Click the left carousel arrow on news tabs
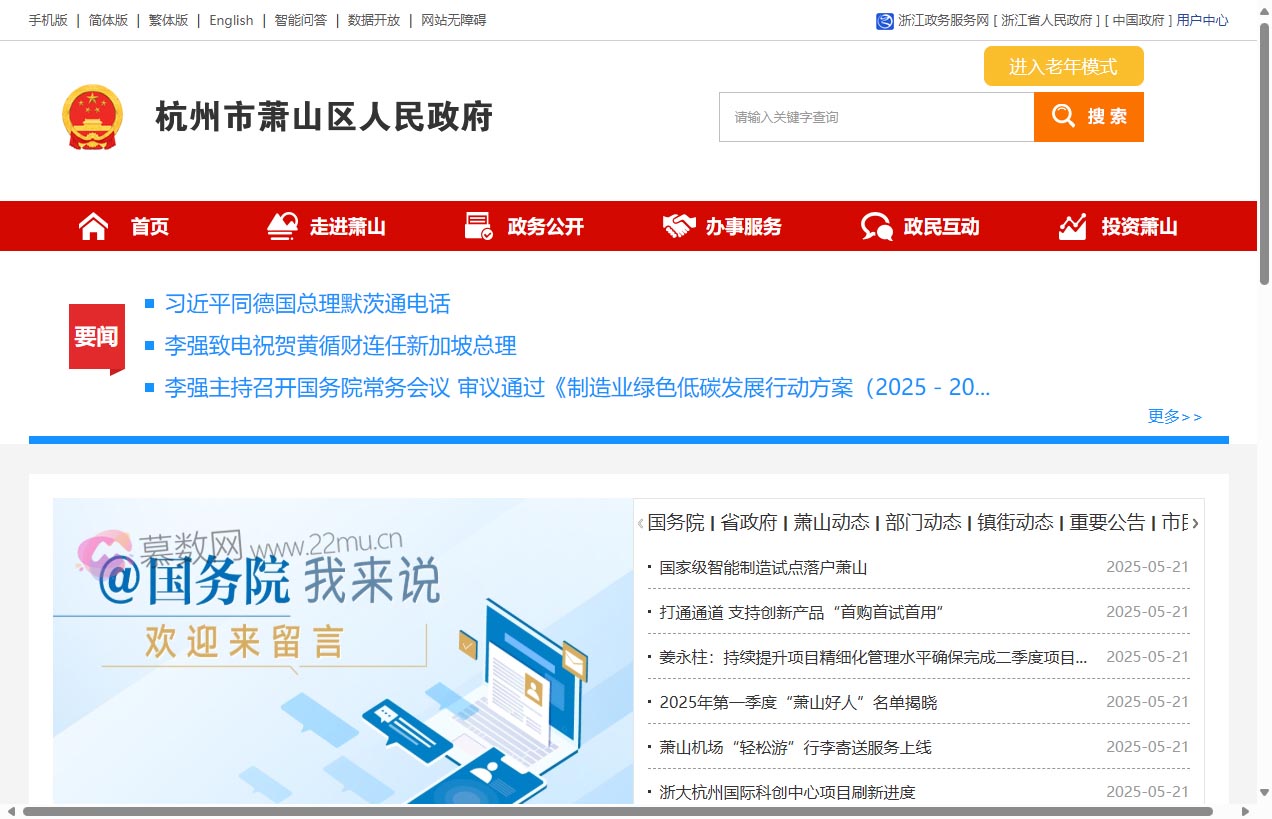Screen dimensions: 1272x819 click(639, 522)
